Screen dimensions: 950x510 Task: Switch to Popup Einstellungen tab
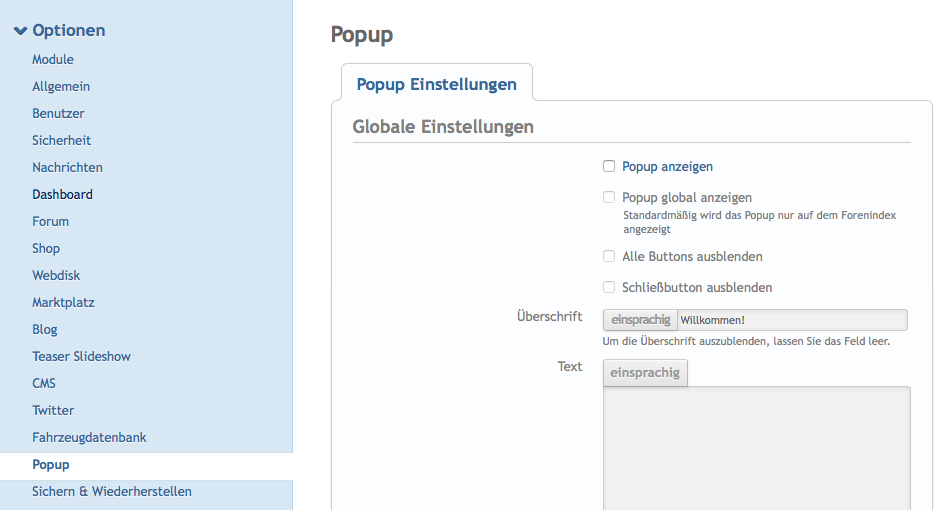(436, 84)
